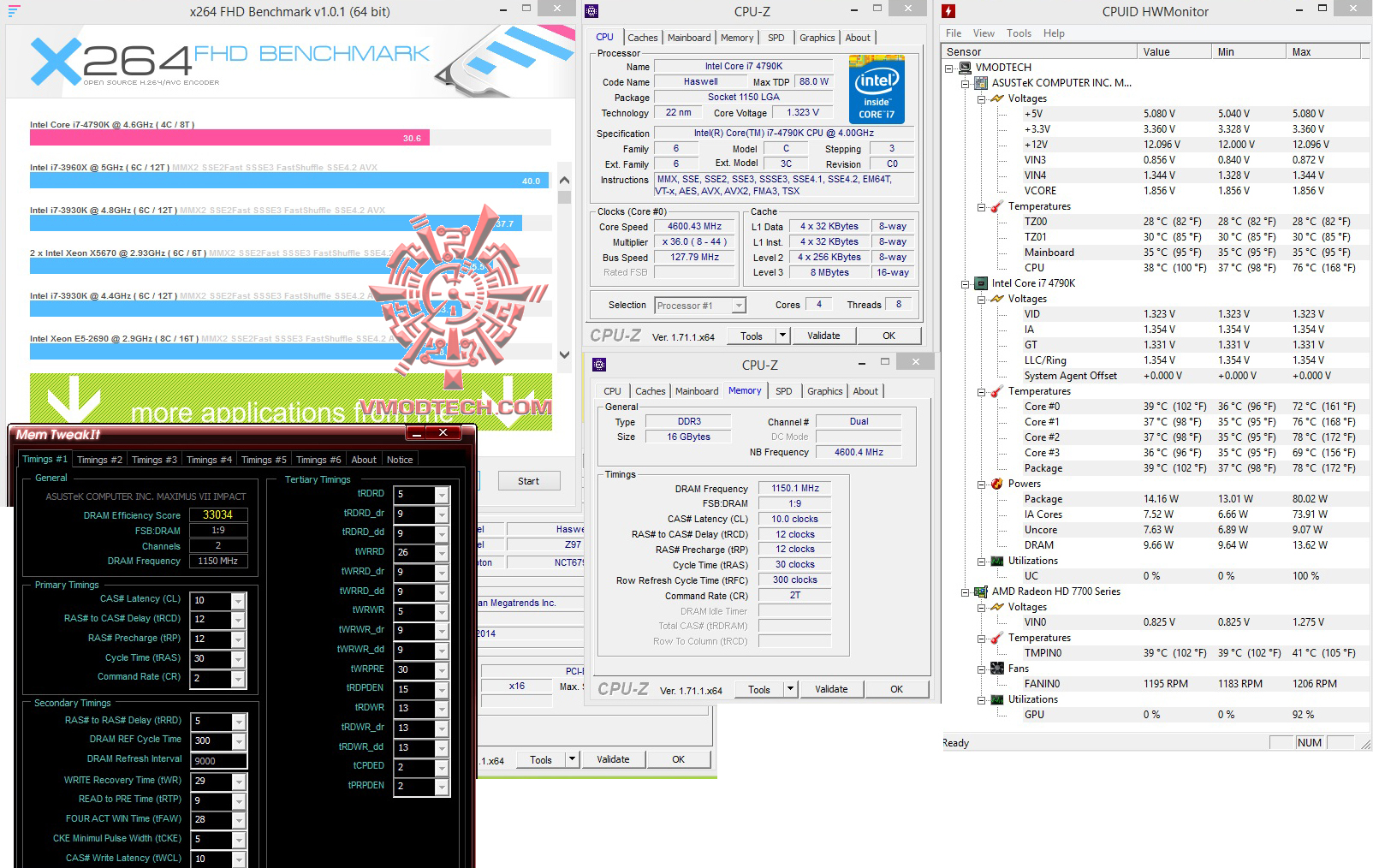Click the 'more applications' green banner in x264
The image size is (1373, 868).
pos(291,401)
